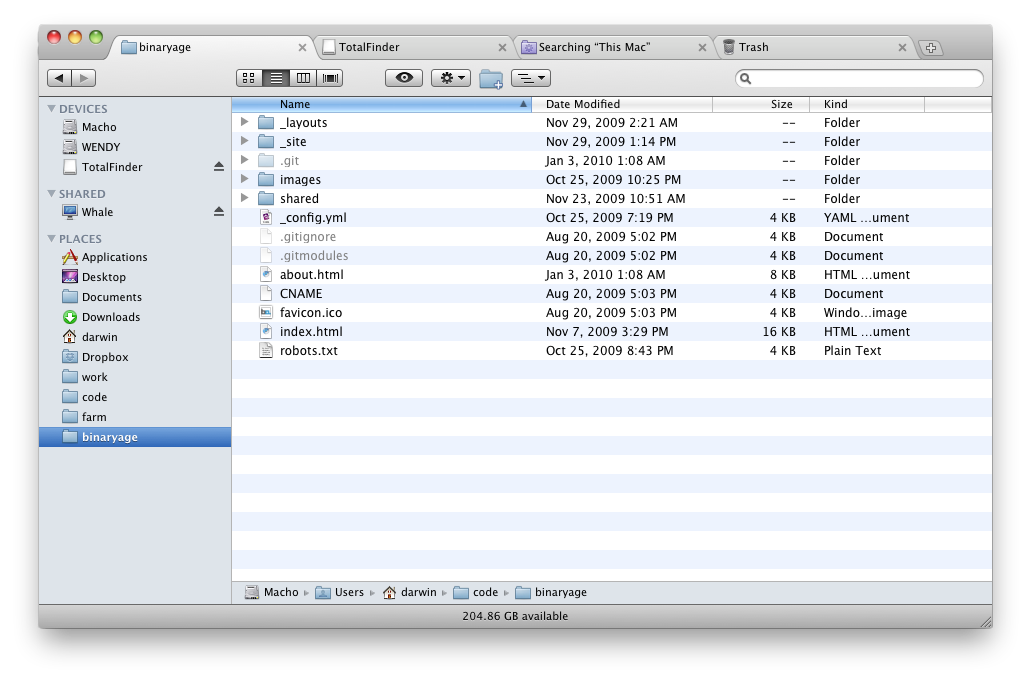Open the Action gear dropdown menu
The width and height of the screenshot is (1032, 683).
tap(450, 78)
